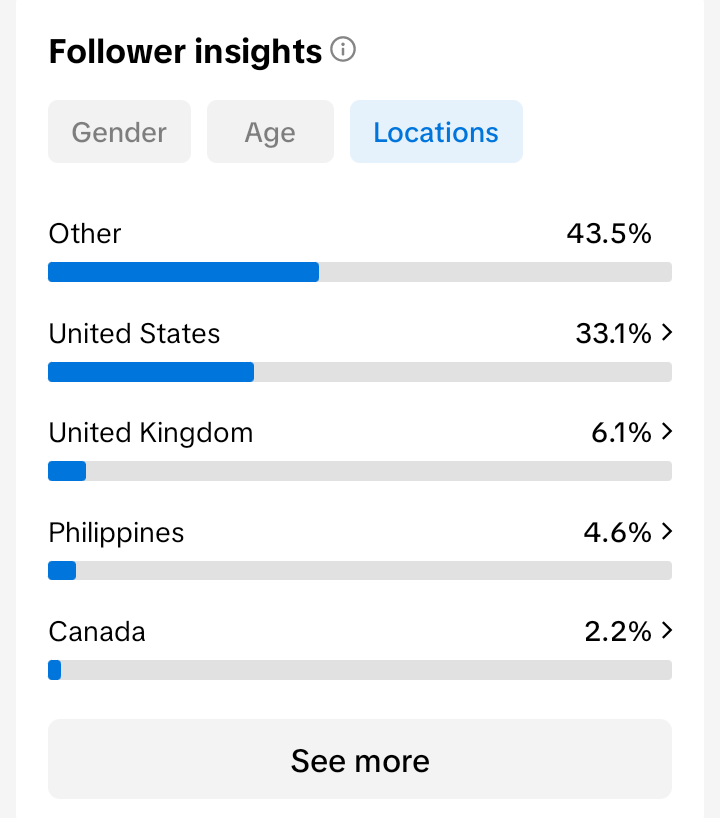Click the Canada country label
The height and width of the screenshot is (818, 720).
(x=97, y=631)
